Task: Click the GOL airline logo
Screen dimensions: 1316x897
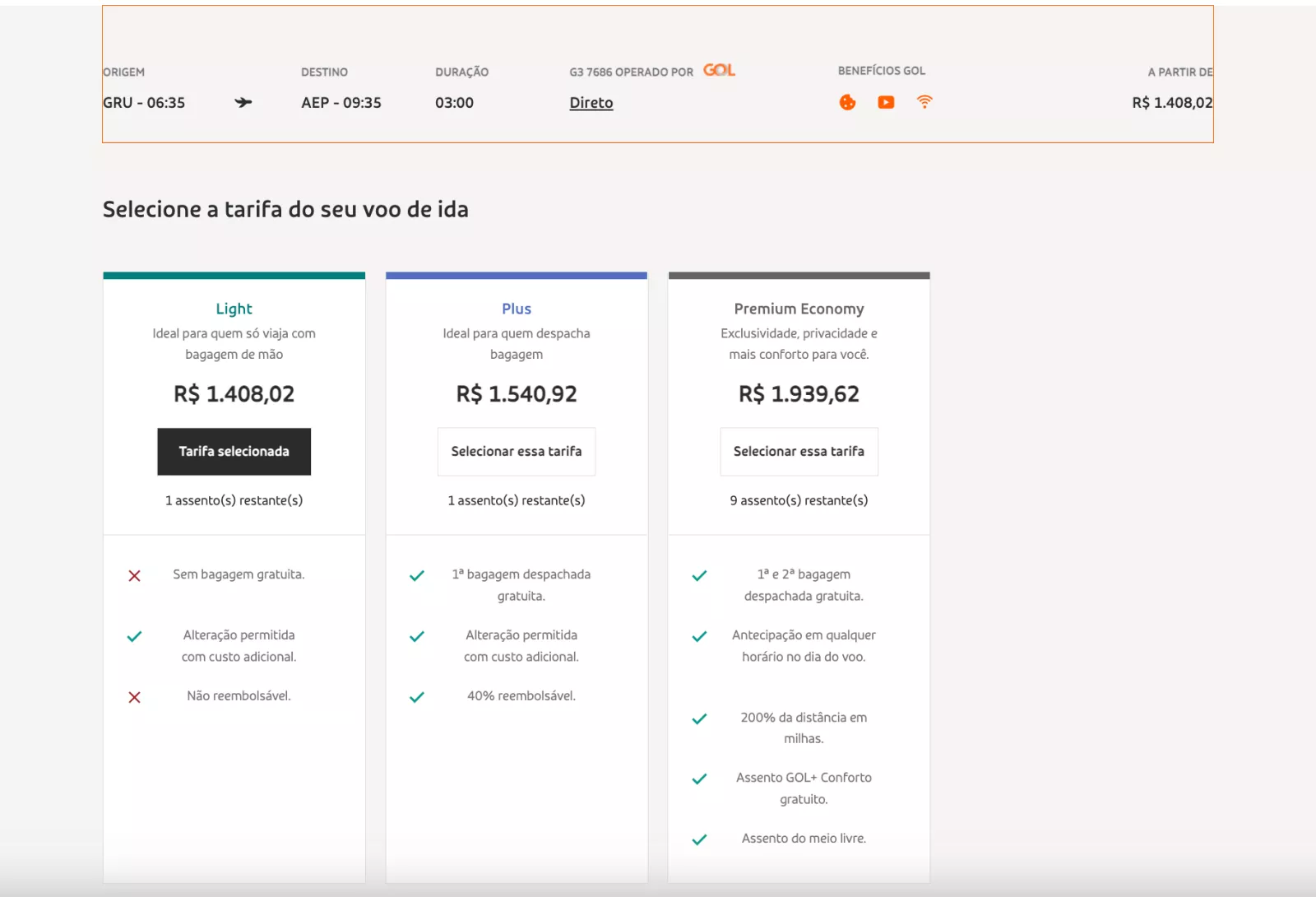Action: tap(719, 71)
